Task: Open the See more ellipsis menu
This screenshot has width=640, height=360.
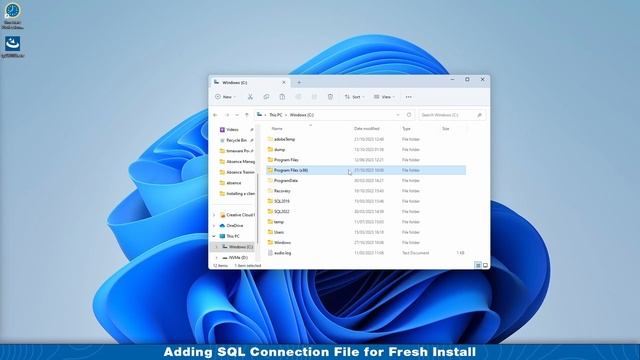Action: pyautogui.click(x=409, y=97)
